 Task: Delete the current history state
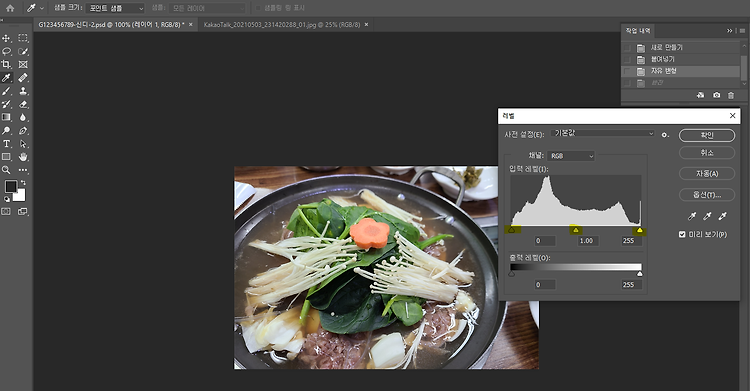pyautogui.click(x=731, y=95)
